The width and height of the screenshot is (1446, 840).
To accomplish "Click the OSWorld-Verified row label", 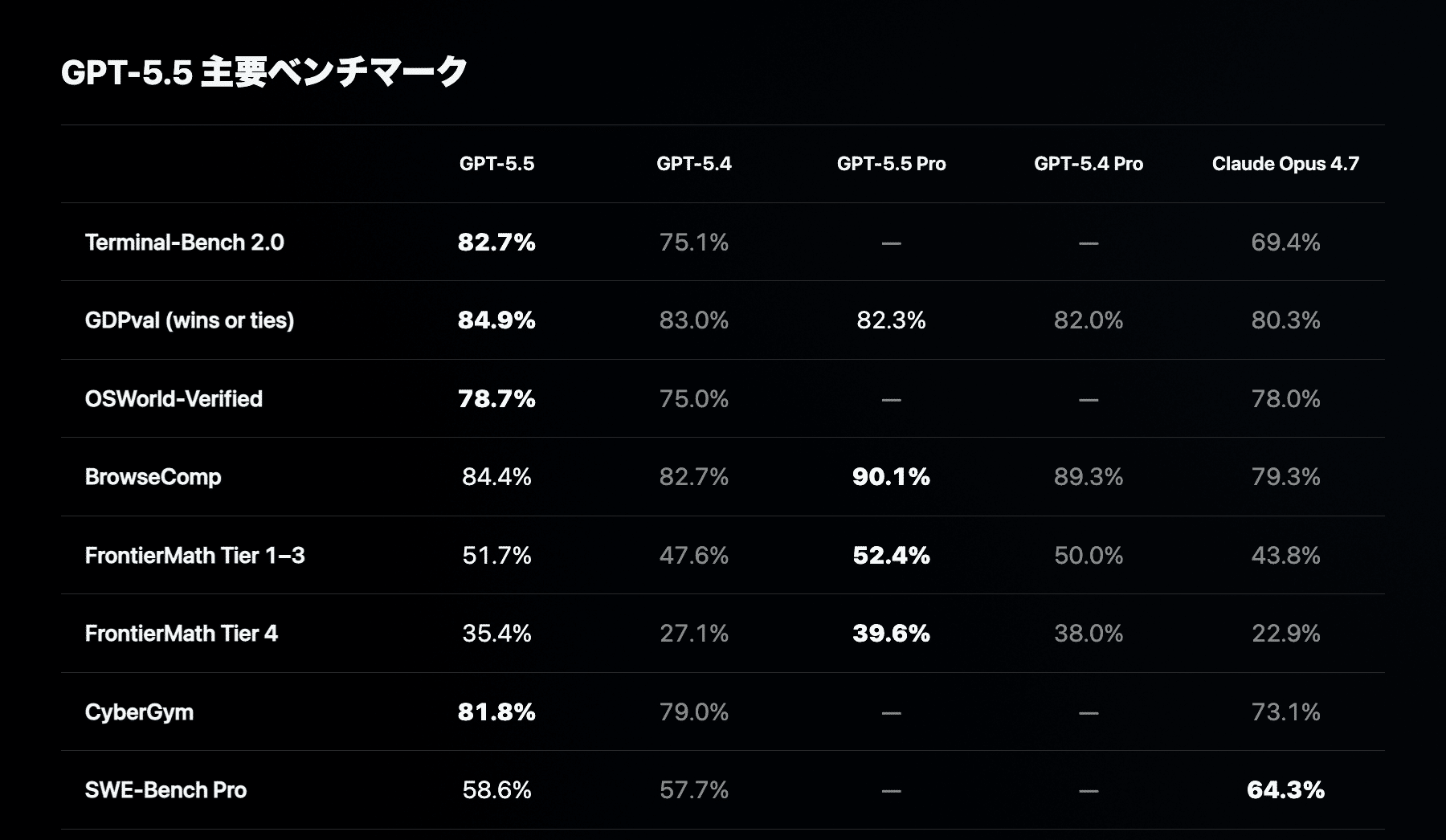I will [174, 399].
